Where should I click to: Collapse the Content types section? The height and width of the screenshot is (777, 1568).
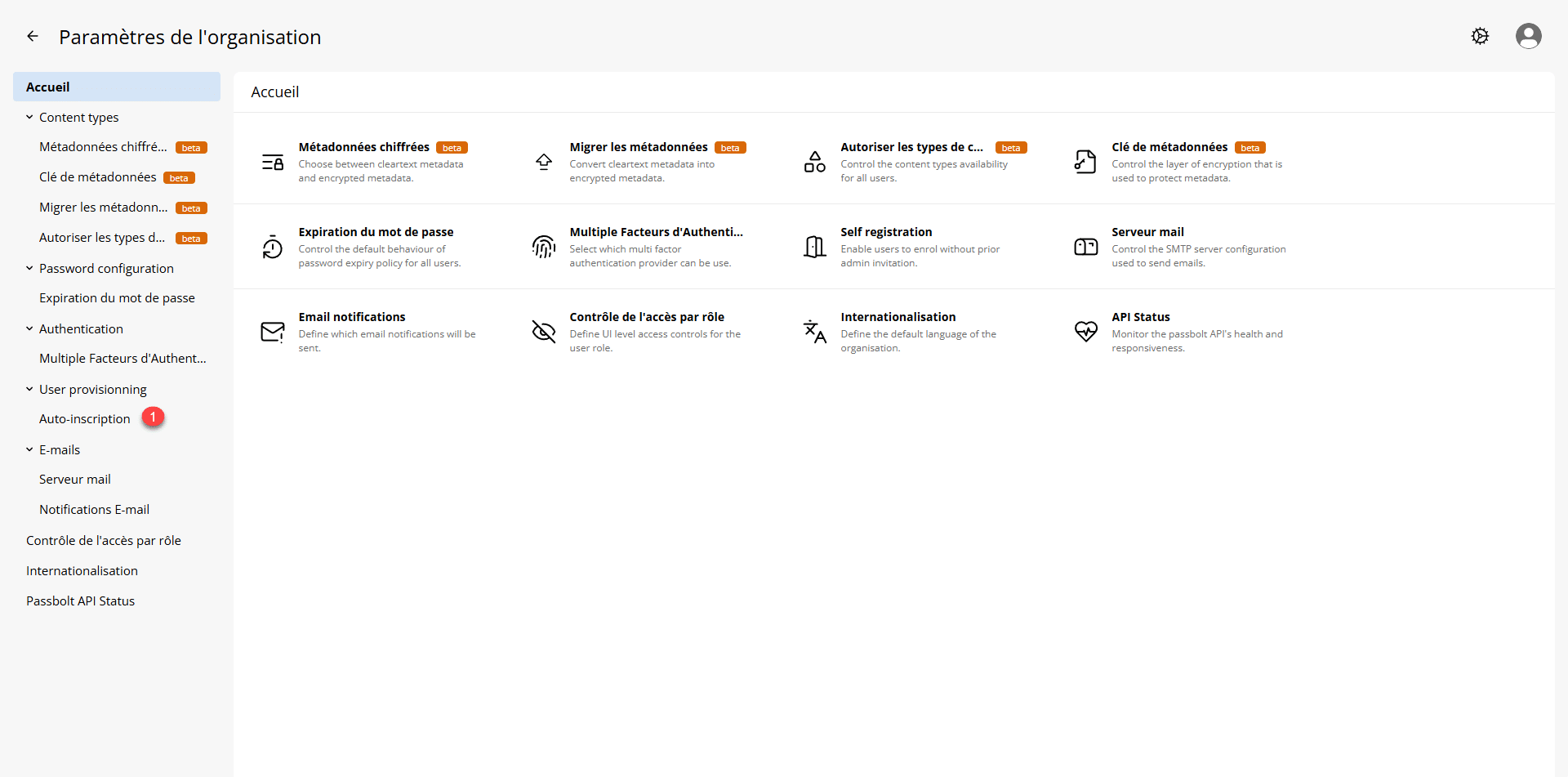pos(29,118)
